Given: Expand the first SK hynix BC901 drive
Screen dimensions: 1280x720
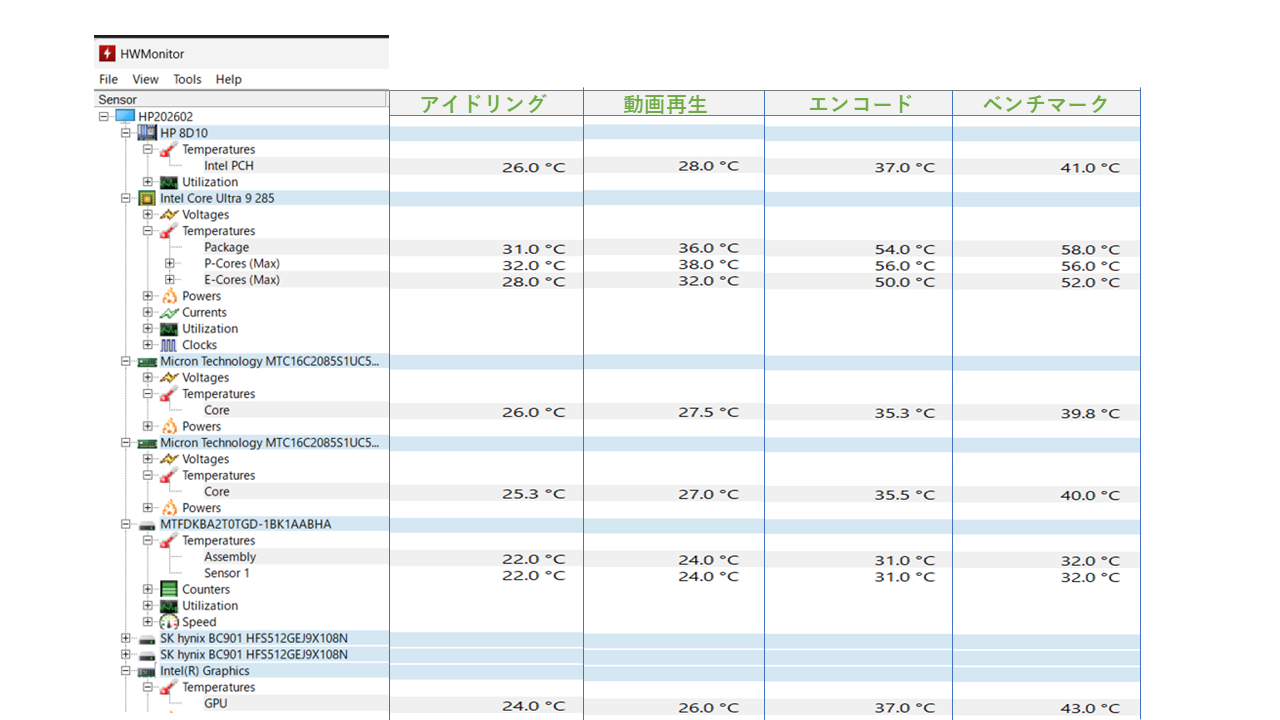Looking at the screenshot, I should 126,638.
